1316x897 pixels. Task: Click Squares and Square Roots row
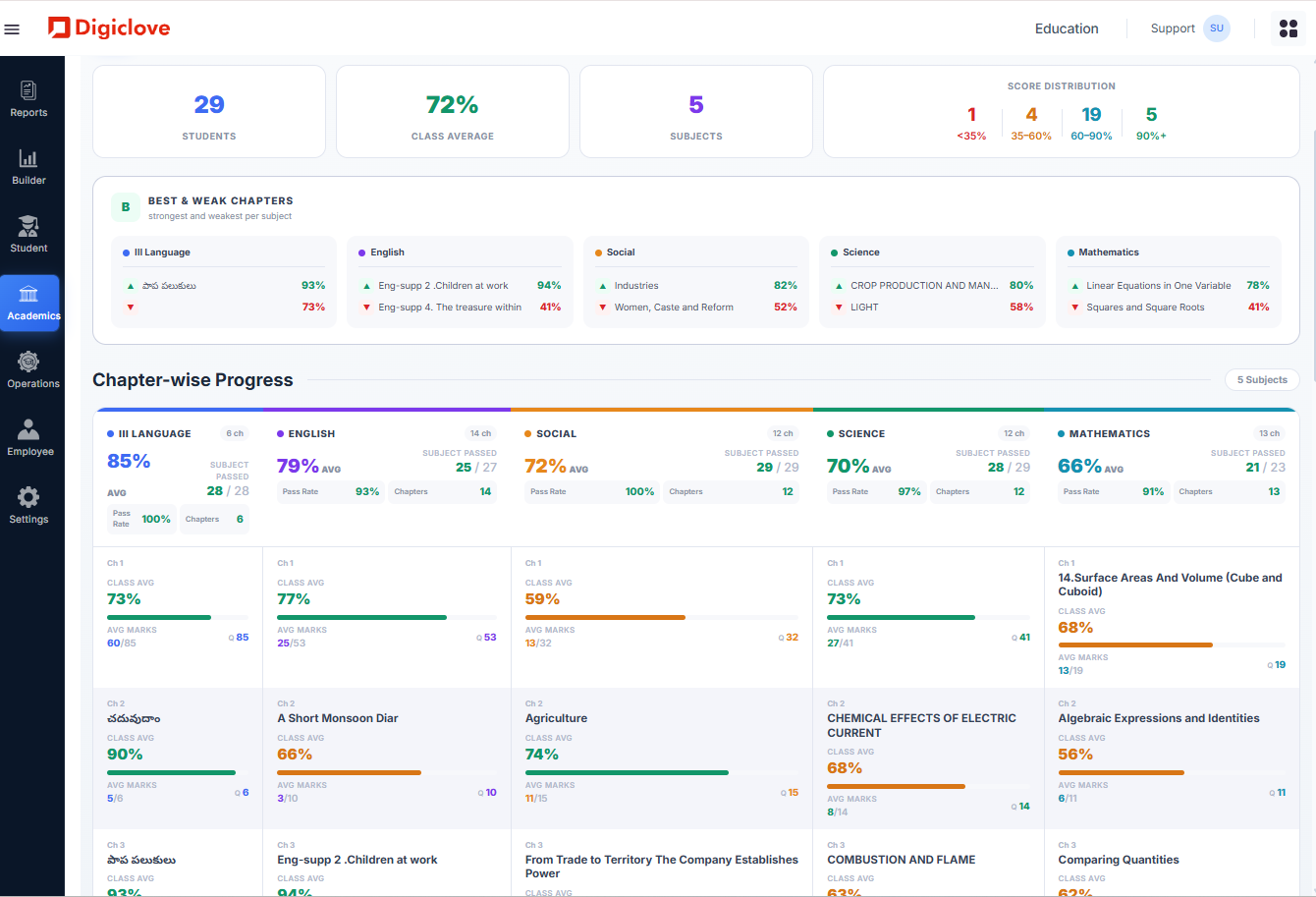pos(1168,307)
